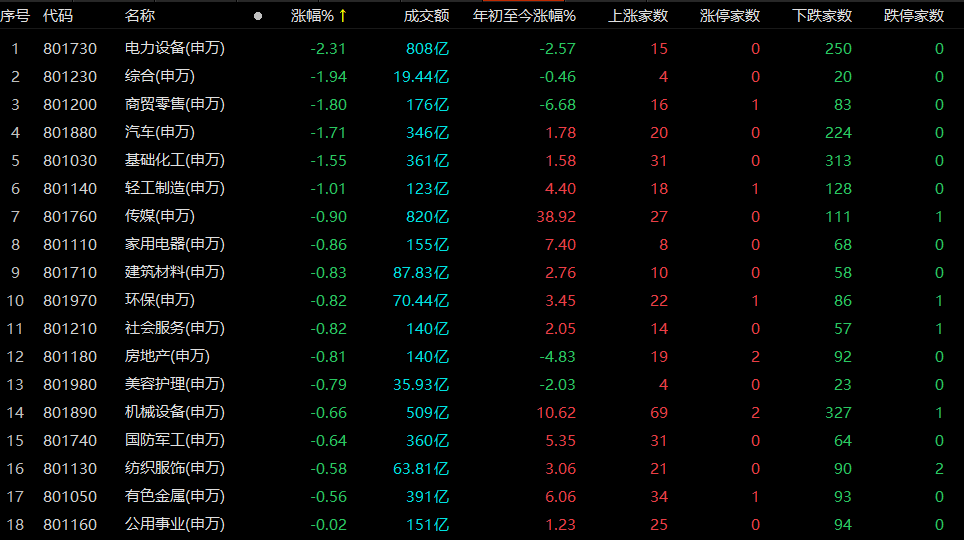Select 房地产(申万) sector name
This screenshot has width=964, height=540.
[167, 356]
